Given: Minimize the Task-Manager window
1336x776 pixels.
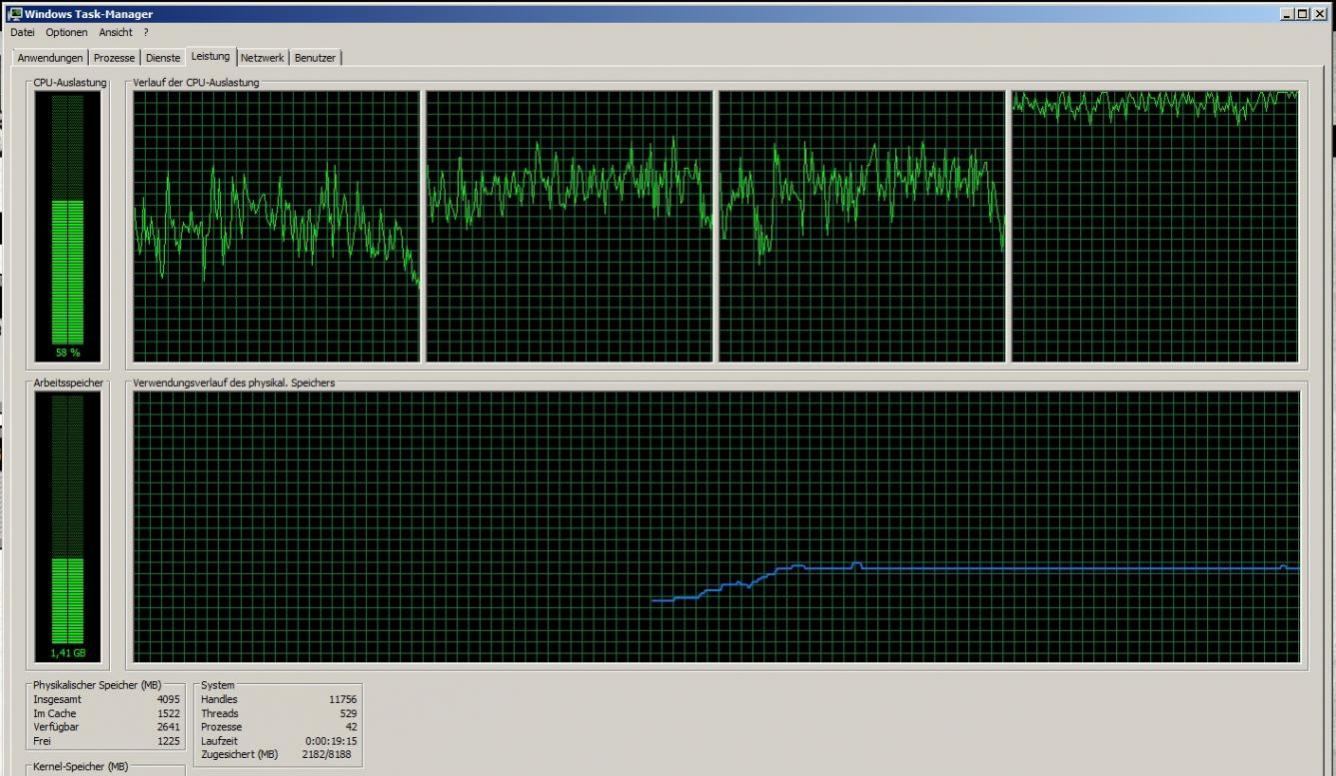Looking at the screenshot, I should (1286, 14).
